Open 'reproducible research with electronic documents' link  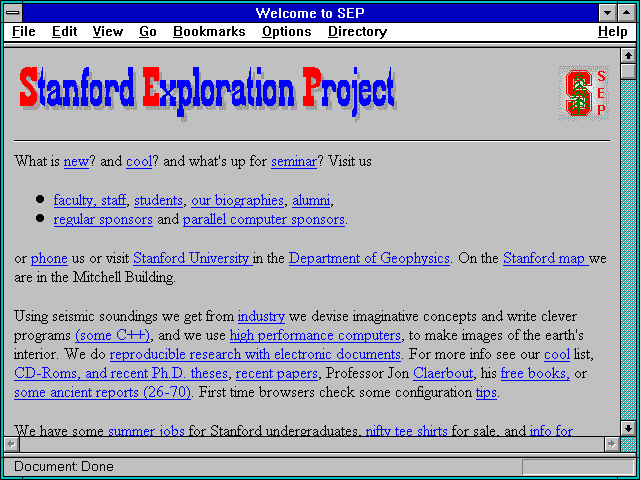(255, 354)
